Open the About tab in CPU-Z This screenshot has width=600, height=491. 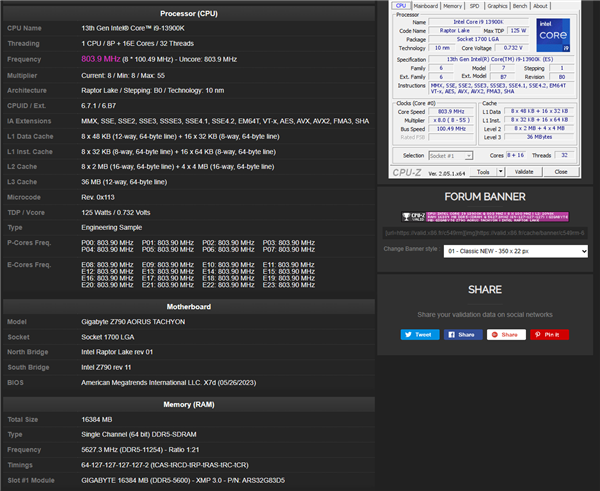tap(540, 6)
